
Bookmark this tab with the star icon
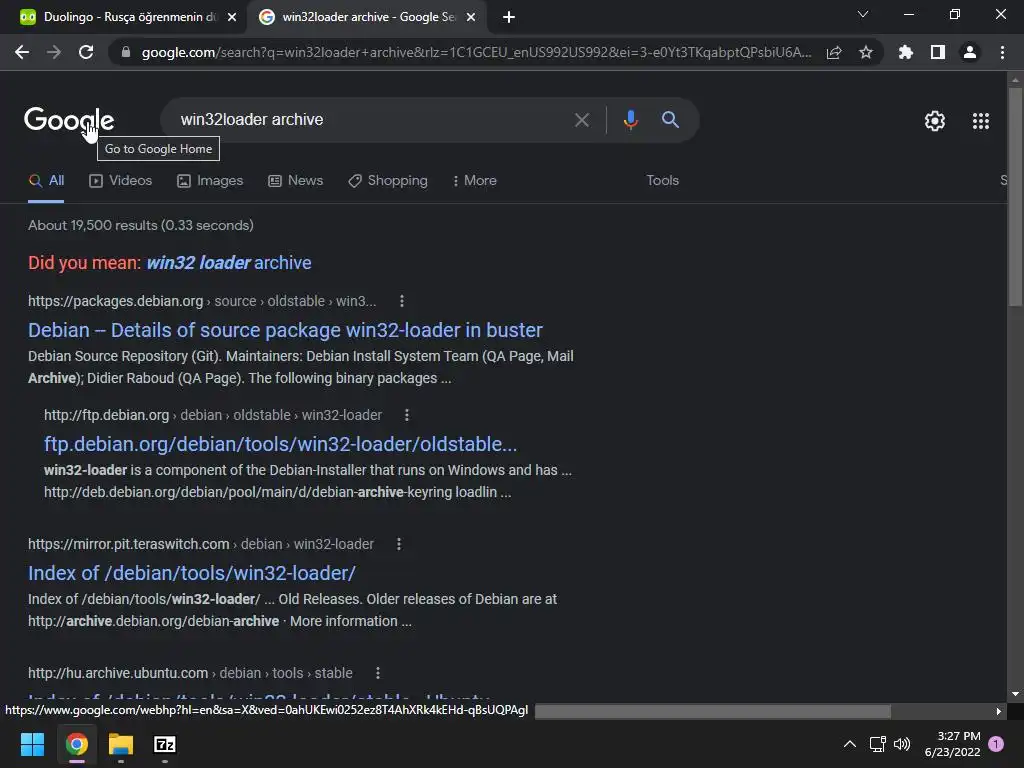865,52
